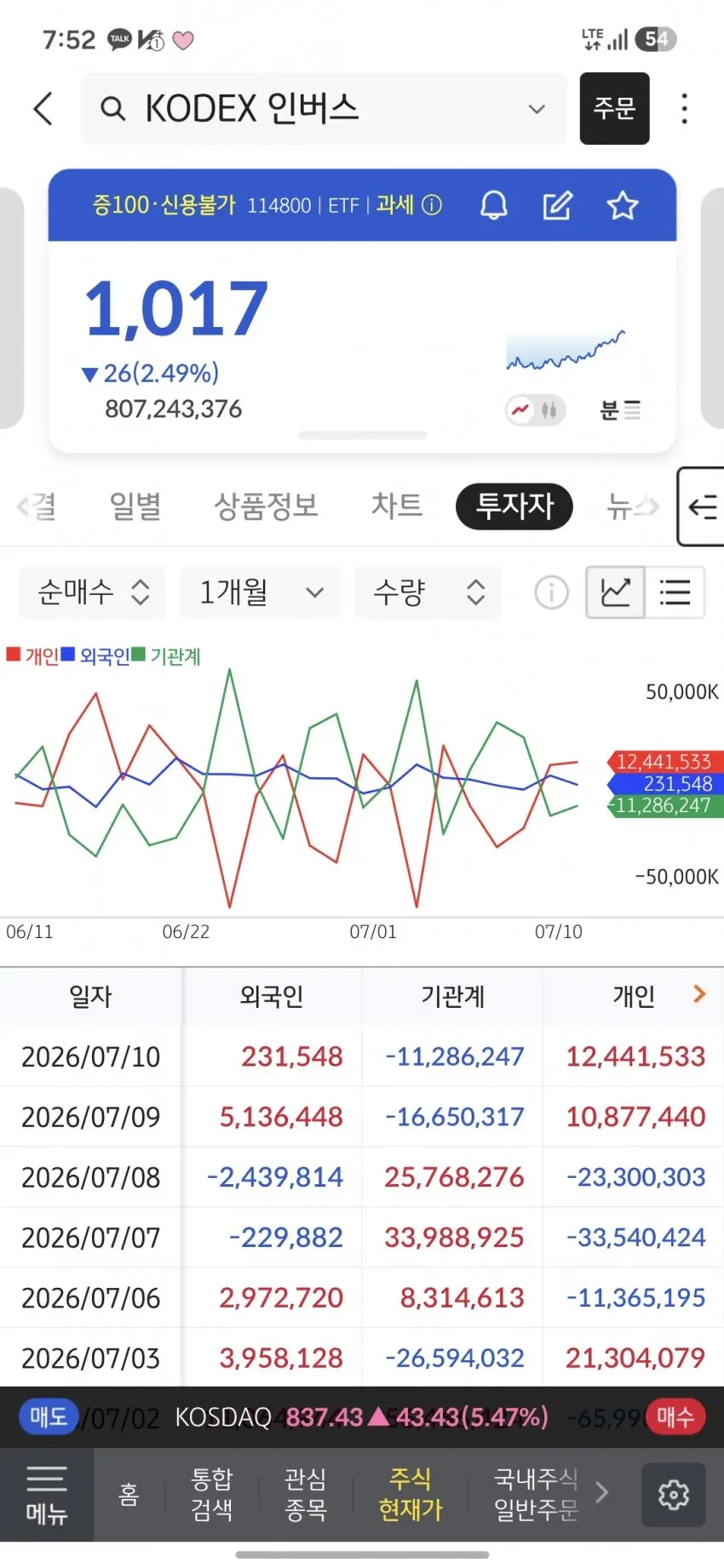The width and height of the screenshot is (724, 1568).
Task: Tap the memo edit pencil icon
Action: (x=558, y=205)
